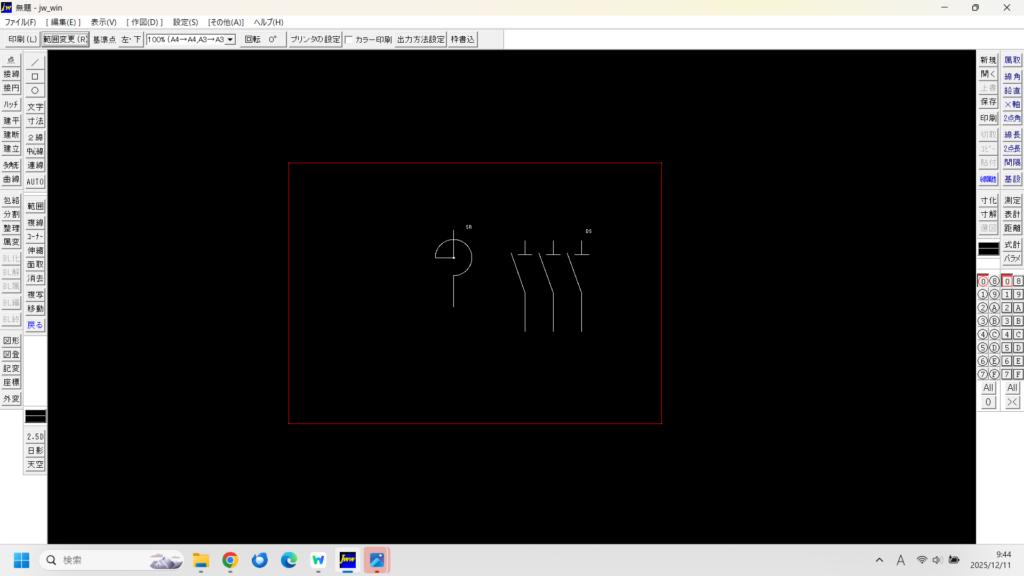Activate the 文字 text tool
1024x576 pixels.
pos(35,107)
